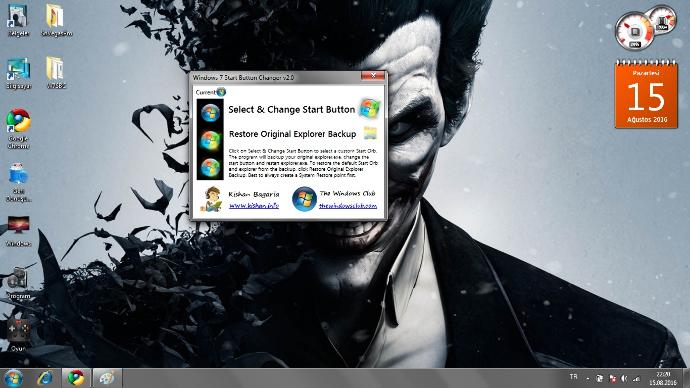Click the volume speaker tray icon
This screenshot has width=690, height=388.
[x=624, y=378]
